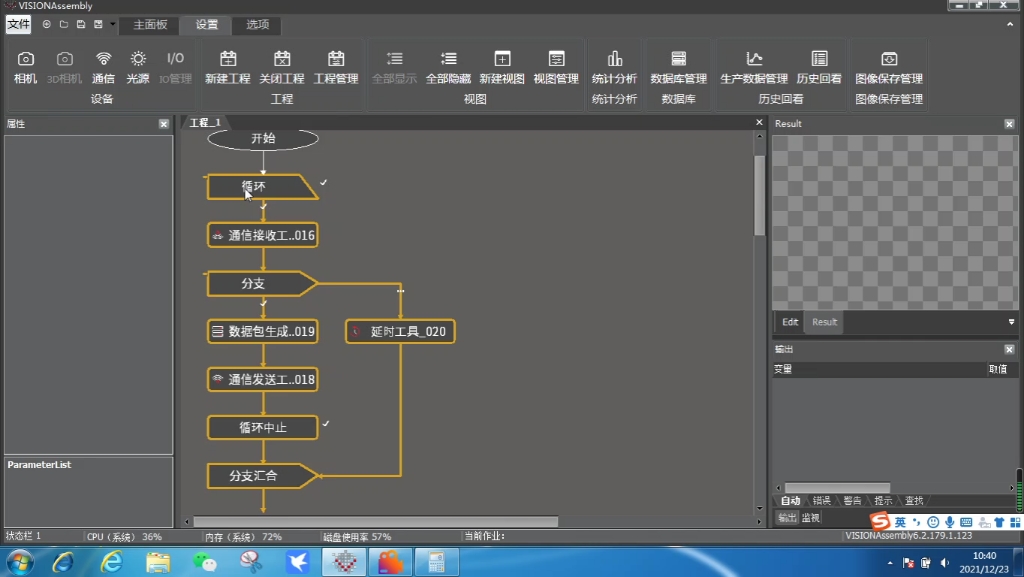Viewport: 1024px width, 577px height.
Task: Click the flowchart horizontal scrollbar thumb
Action: click(376, 522)
